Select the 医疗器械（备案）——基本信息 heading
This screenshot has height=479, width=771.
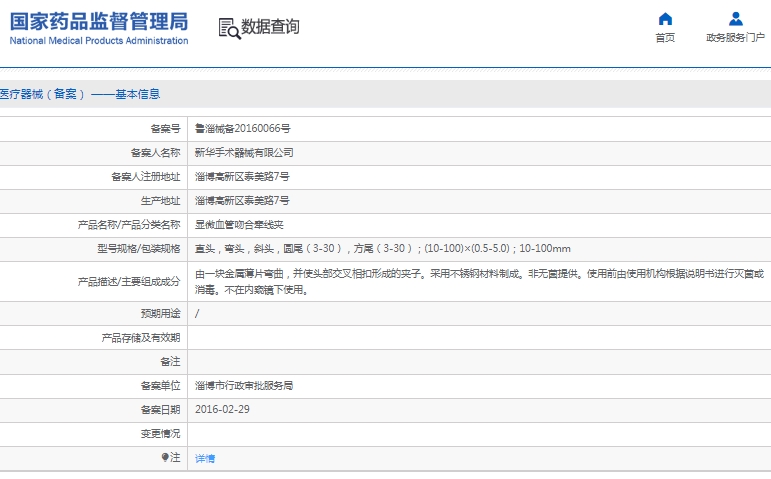tap(80, 94)
